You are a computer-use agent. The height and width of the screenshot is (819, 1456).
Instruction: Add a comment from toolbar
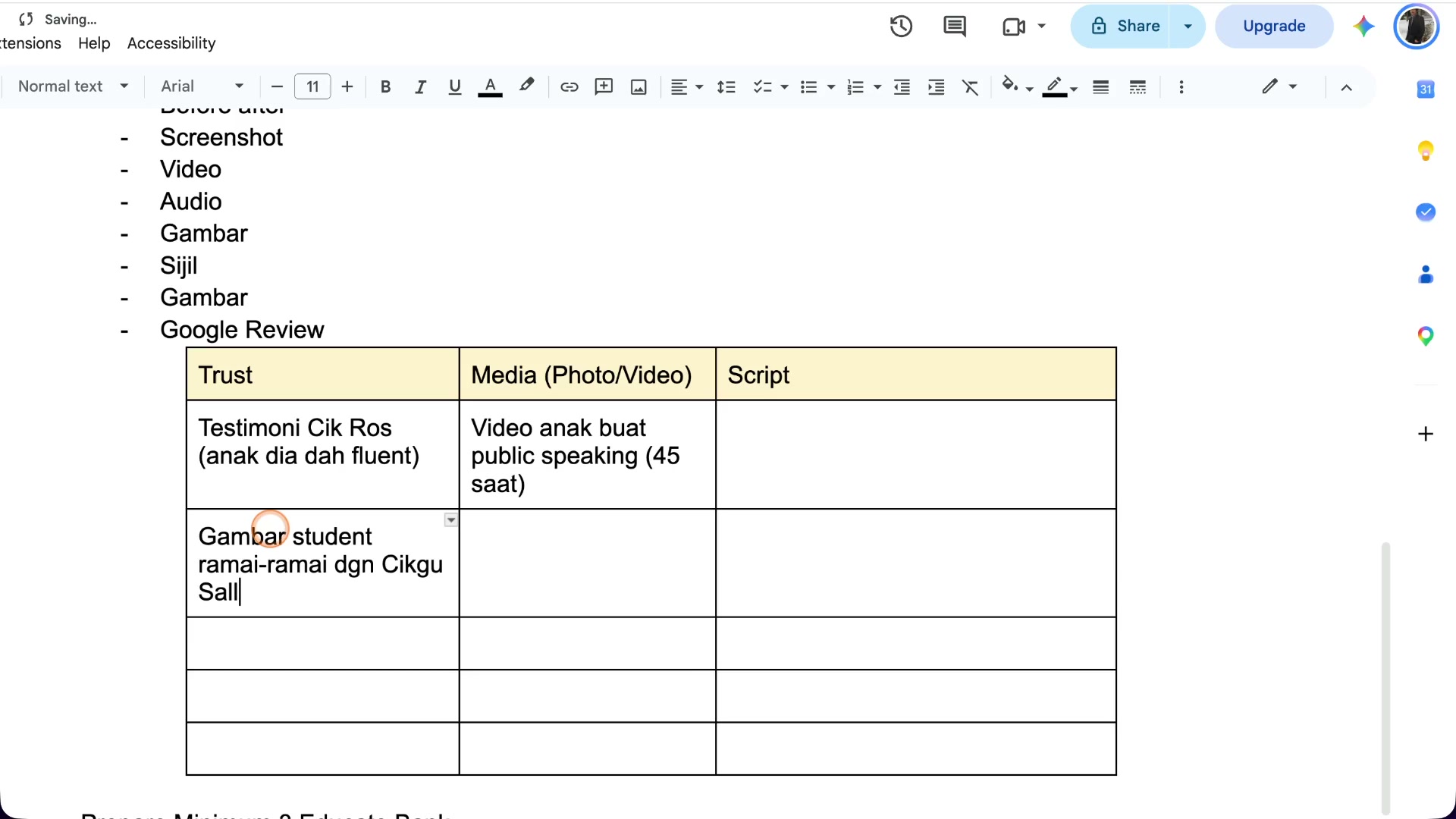(x=604, y=87)
